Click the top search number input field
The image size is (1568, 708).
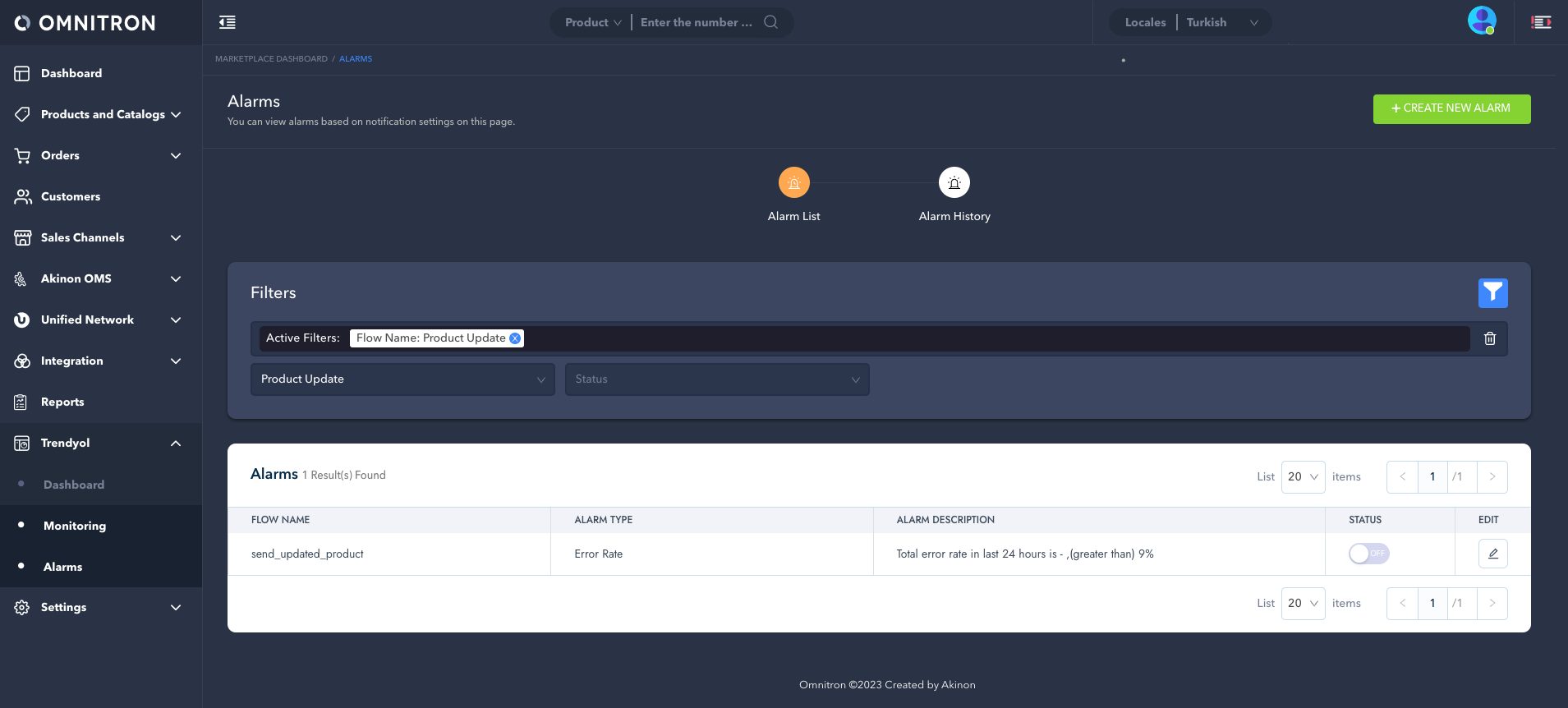(697, 22)
